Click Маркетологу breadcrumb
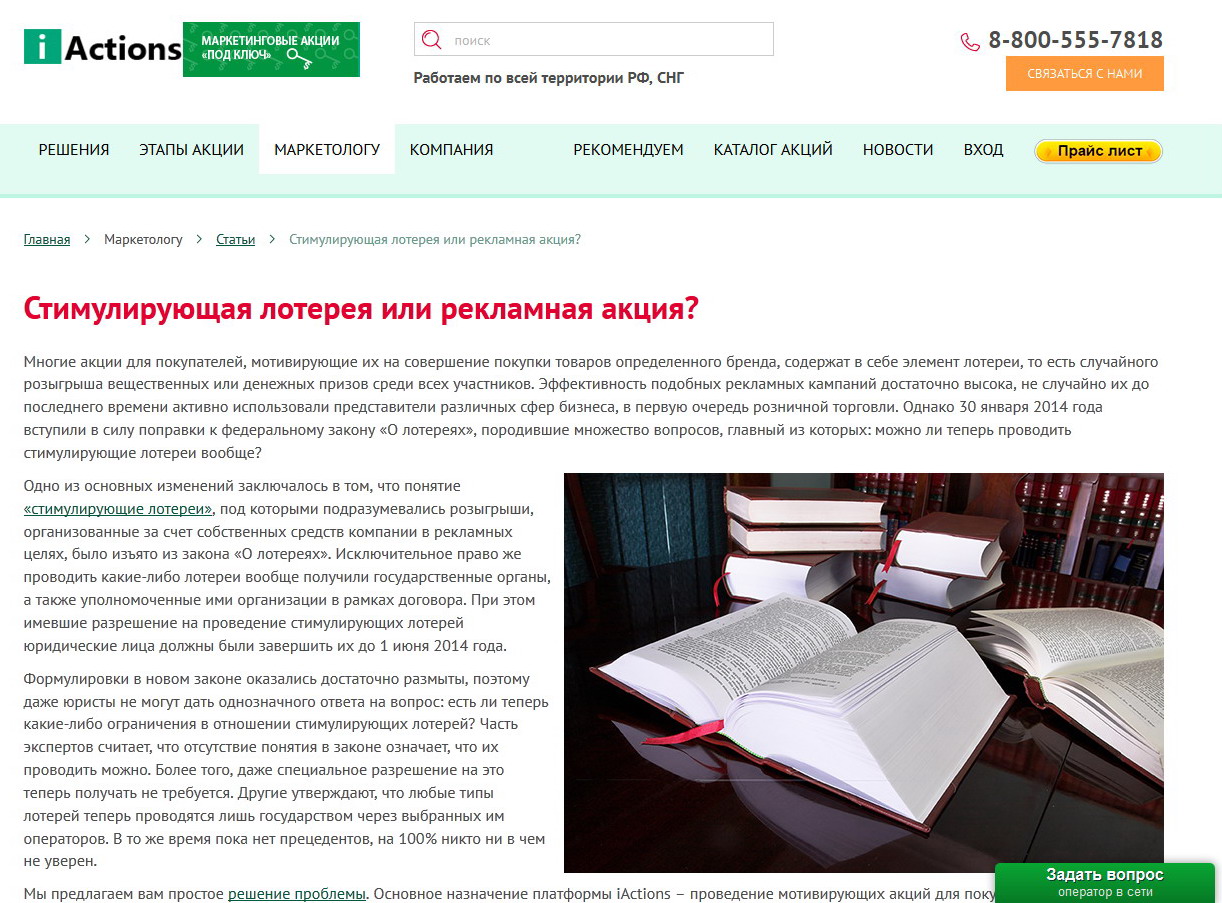The width and height of the screenshot is (1222, 903). pos(143,240)
